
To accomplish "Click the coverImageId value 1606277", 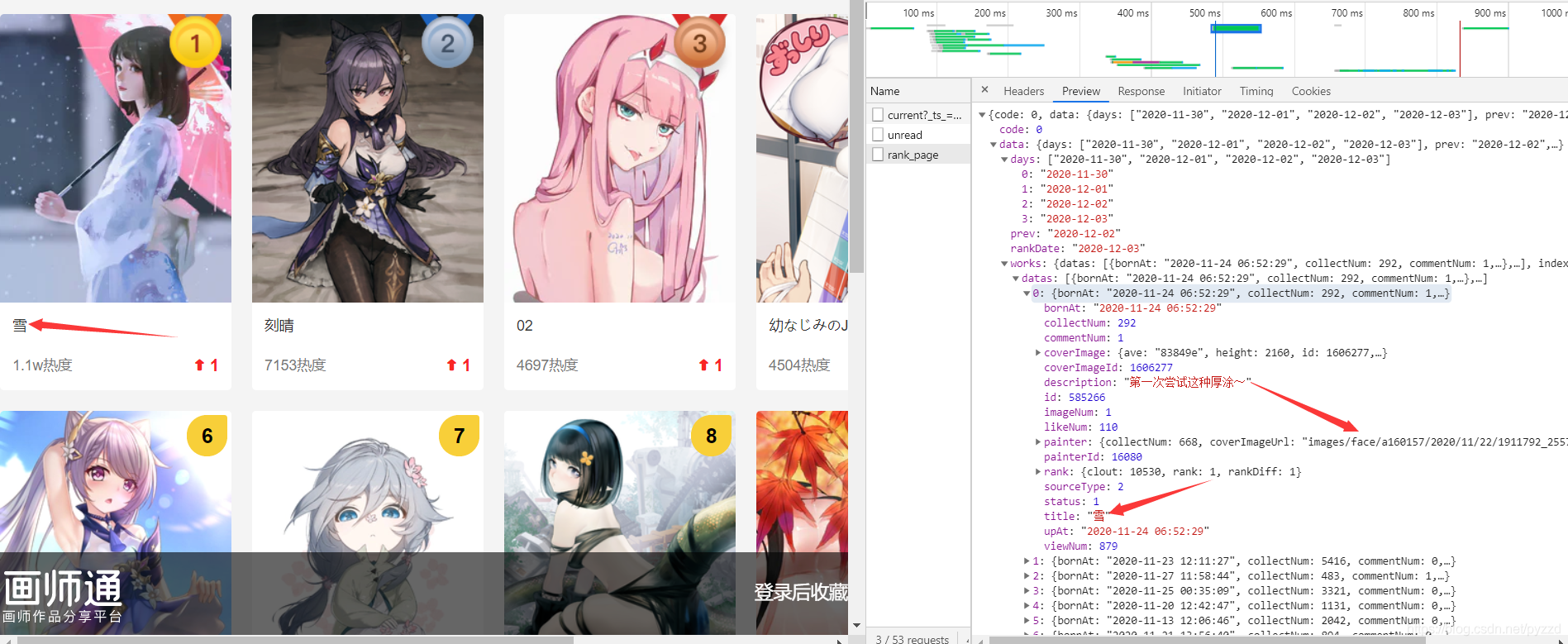I will pyautogui.click(x=1151, y=368).
